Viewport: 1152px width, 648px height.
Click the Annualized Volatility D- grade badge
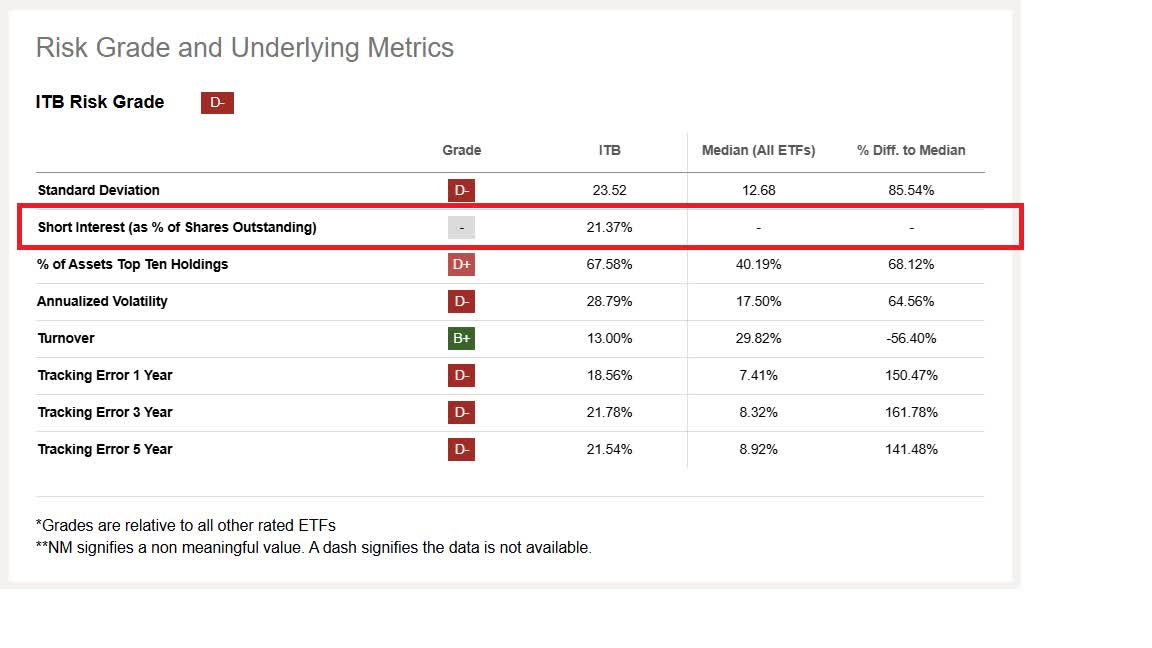(x=461, y=301)
